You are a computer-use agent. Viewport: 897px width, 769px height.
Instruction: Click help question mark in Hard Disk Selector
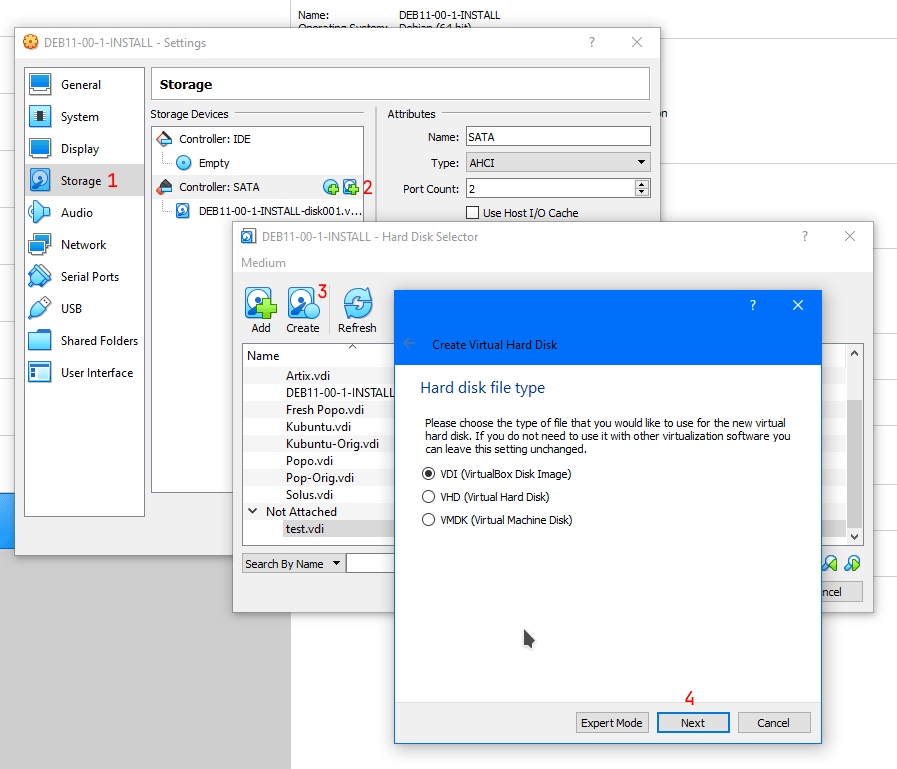805,236
